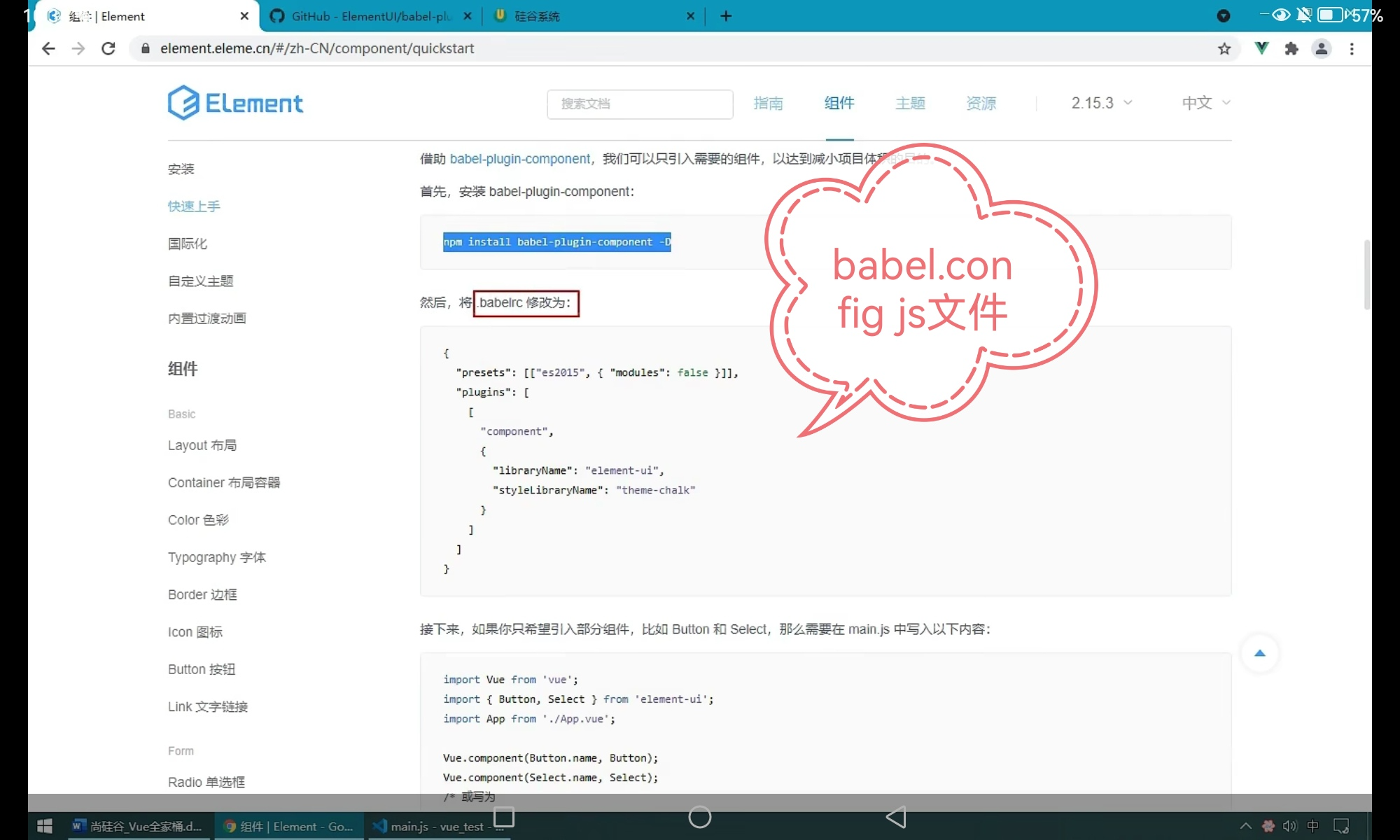Click the browser back arrow

(x=48, y=48)
